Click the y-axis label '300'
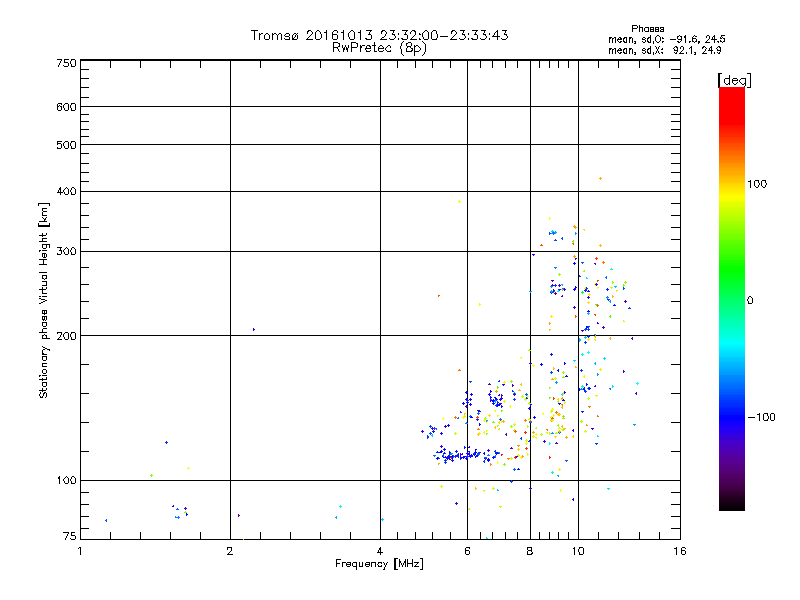 click(66, 251)
